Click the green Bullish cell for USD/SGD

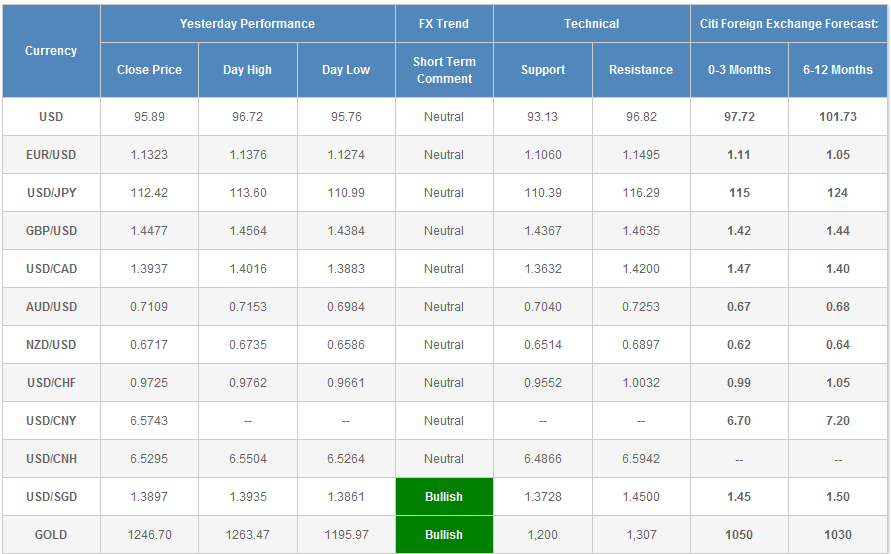click(444, 497)
